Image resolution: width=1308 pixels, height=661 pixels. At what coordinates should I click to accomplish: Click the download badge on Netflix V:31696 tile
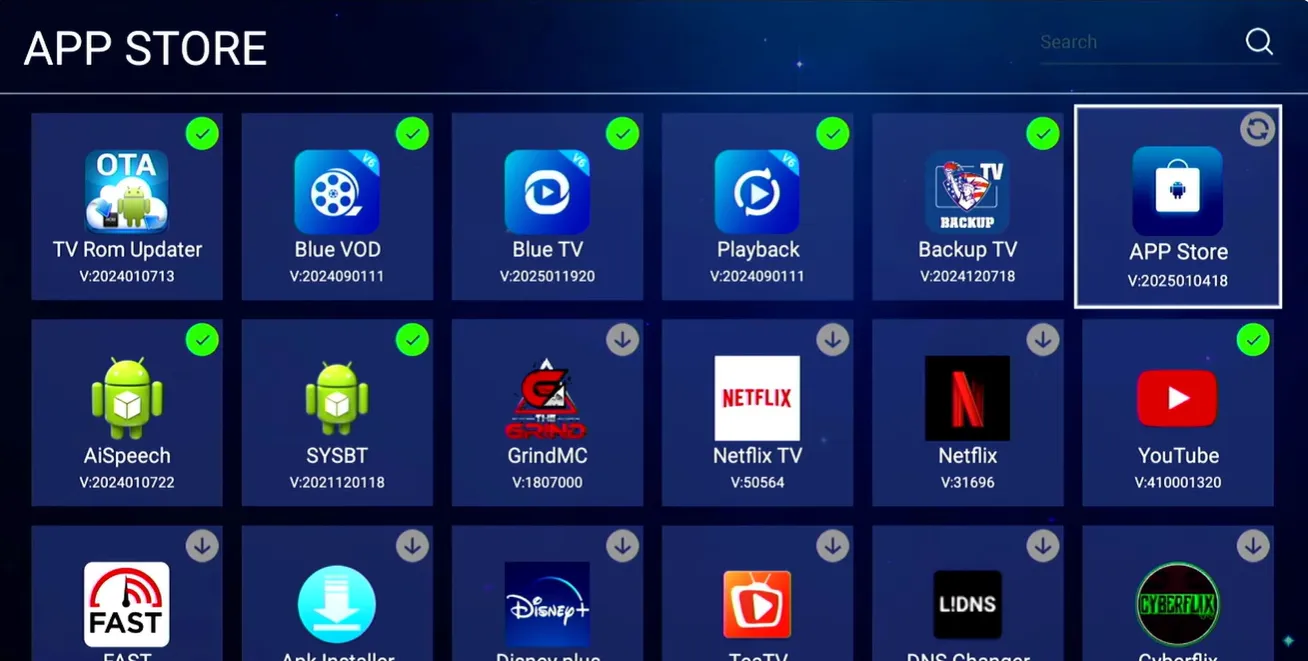(1043, 340)
